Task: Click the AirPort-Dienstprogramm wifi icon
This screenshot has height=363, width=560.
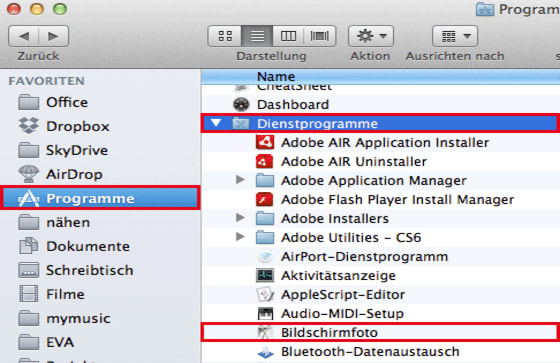Action: click(265, 256)
